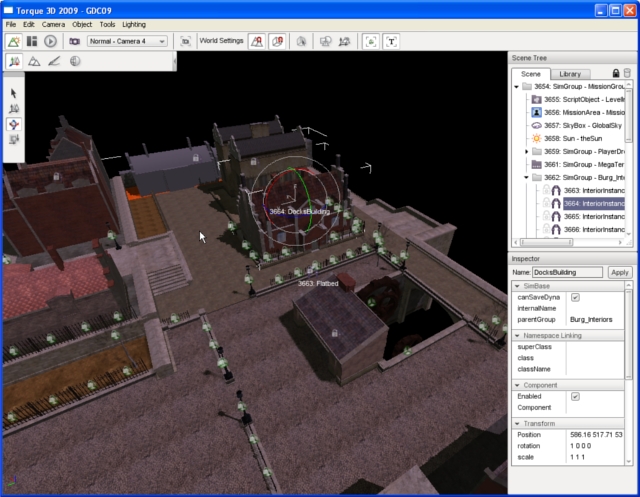This screenshot has height=497, width=640.
Task: Select the arrow pointer tool
Action: (x=14, y=93)
